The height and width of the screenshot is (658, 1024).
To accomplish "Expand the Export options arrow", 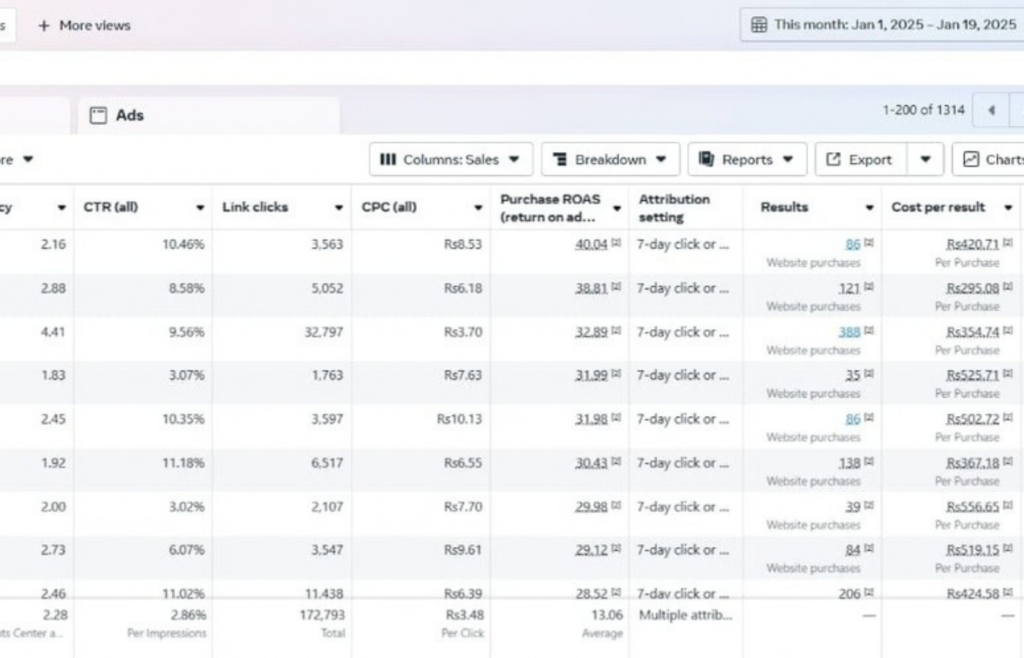I will coord(925,159).
